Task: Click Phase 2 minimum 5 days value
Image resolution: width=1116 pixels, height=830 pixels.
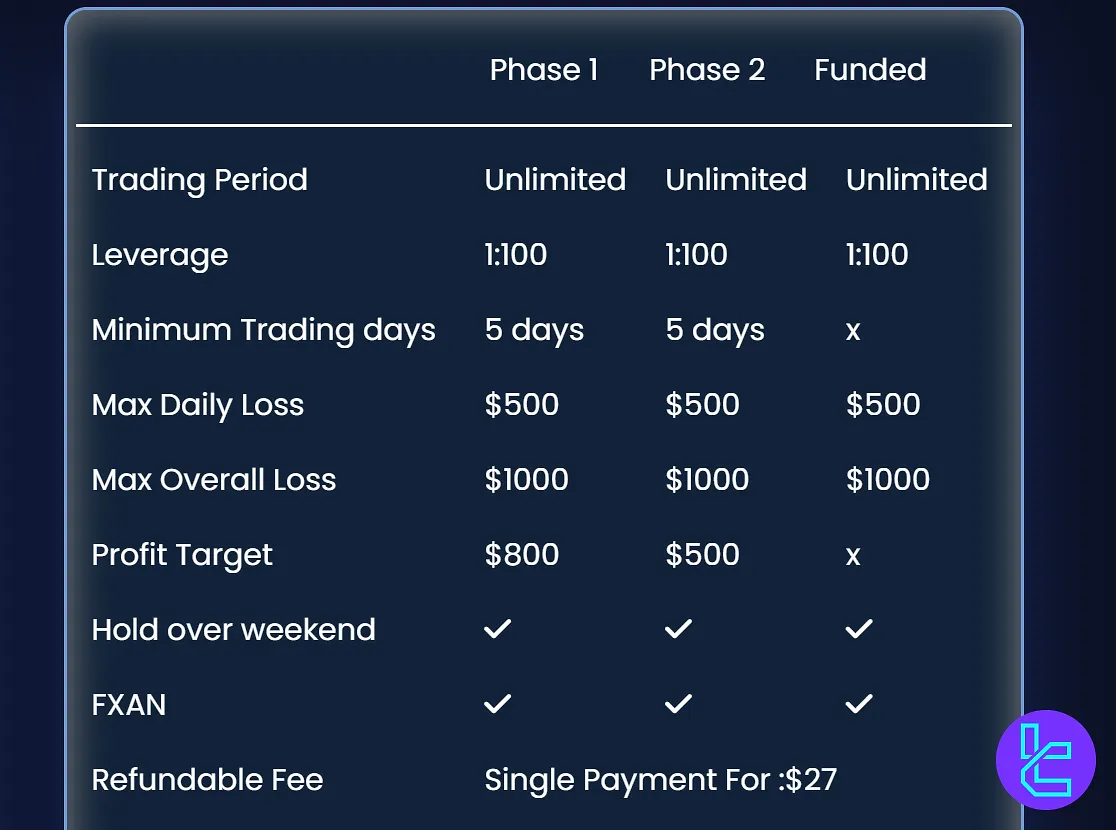Action: pos(715,330)
